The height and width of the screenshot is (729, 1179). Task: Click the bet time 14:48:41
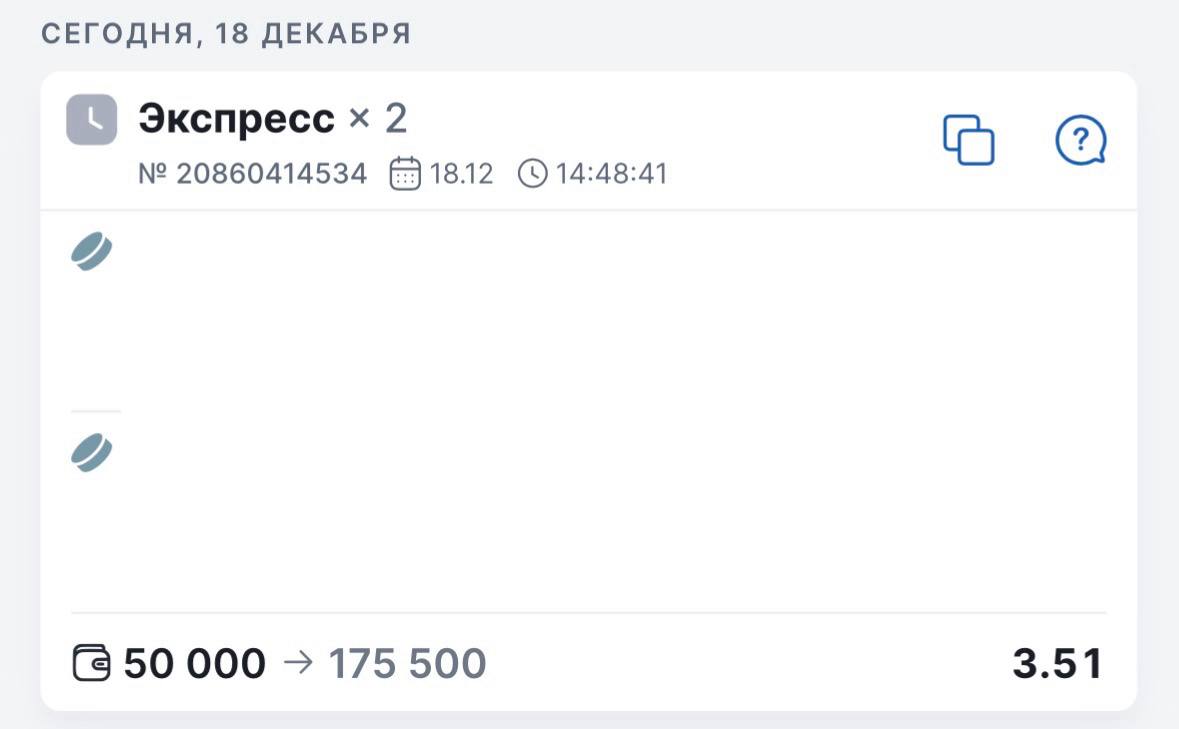click(x=611, y=174)
